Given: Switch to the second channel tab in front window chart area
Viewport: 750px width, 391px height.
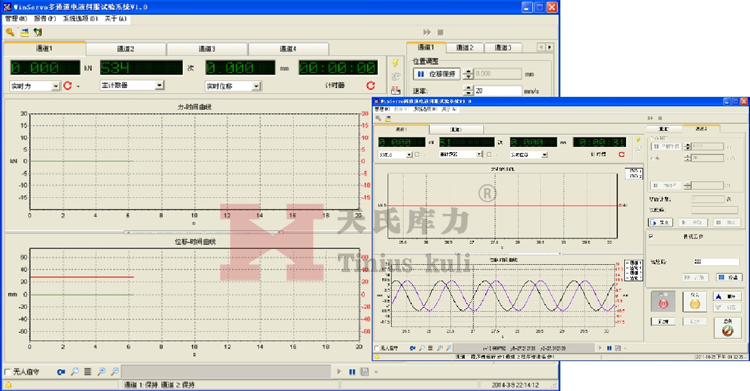Looking at the screenshot, I should (x=456, y=129).
